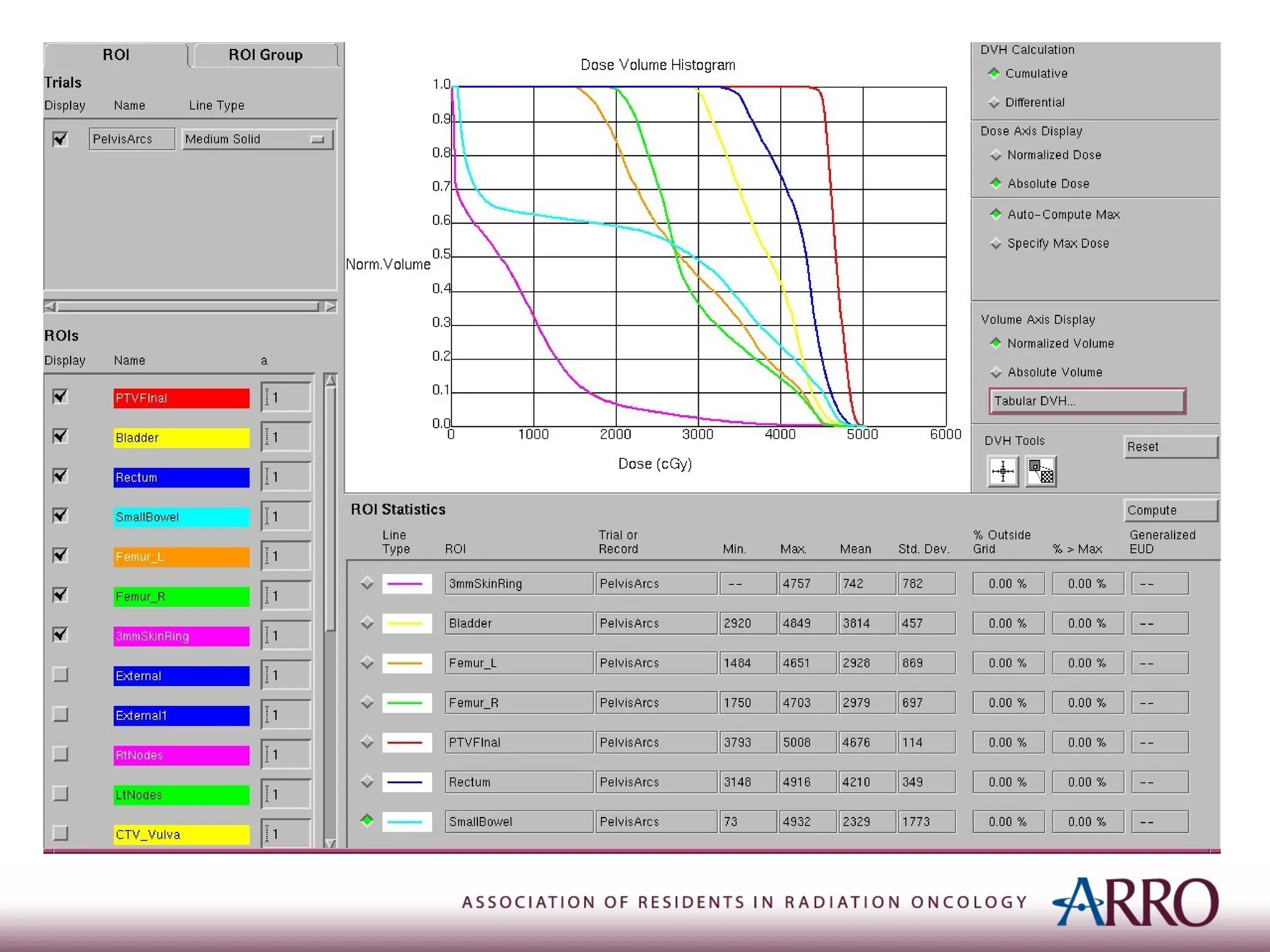Select the SmallBowel line type diamond indicator

(367, 821)
